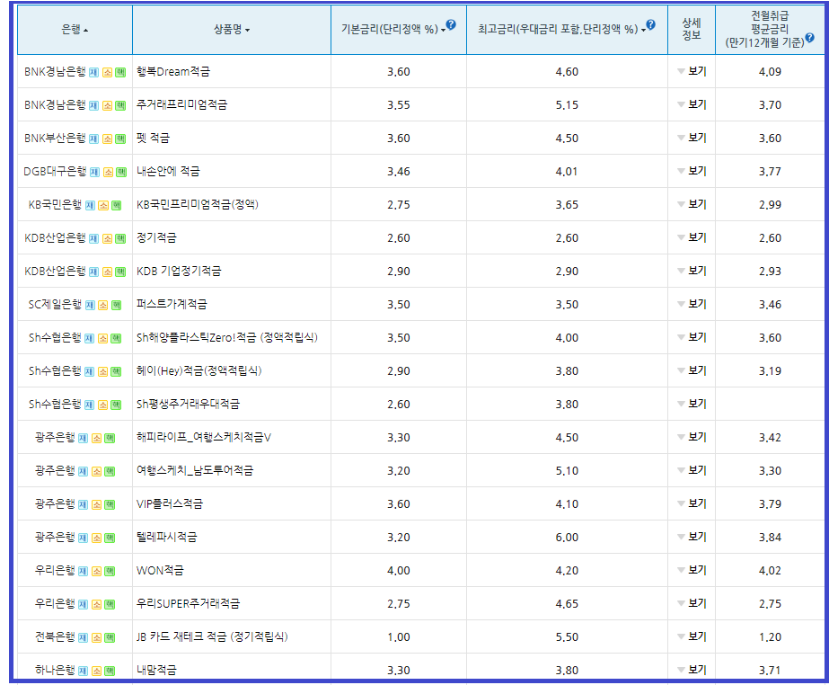This screenshot has width=831, height=686.
Task: Select product name 내맘적금
Action: click(x=156, y=671)
